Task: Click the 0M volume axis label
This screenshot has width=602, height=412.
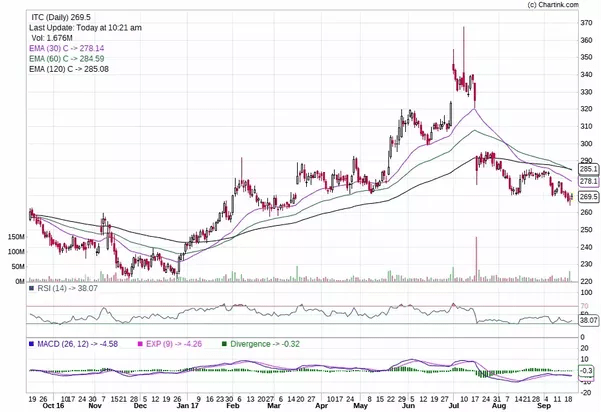Action: [20, 281]
